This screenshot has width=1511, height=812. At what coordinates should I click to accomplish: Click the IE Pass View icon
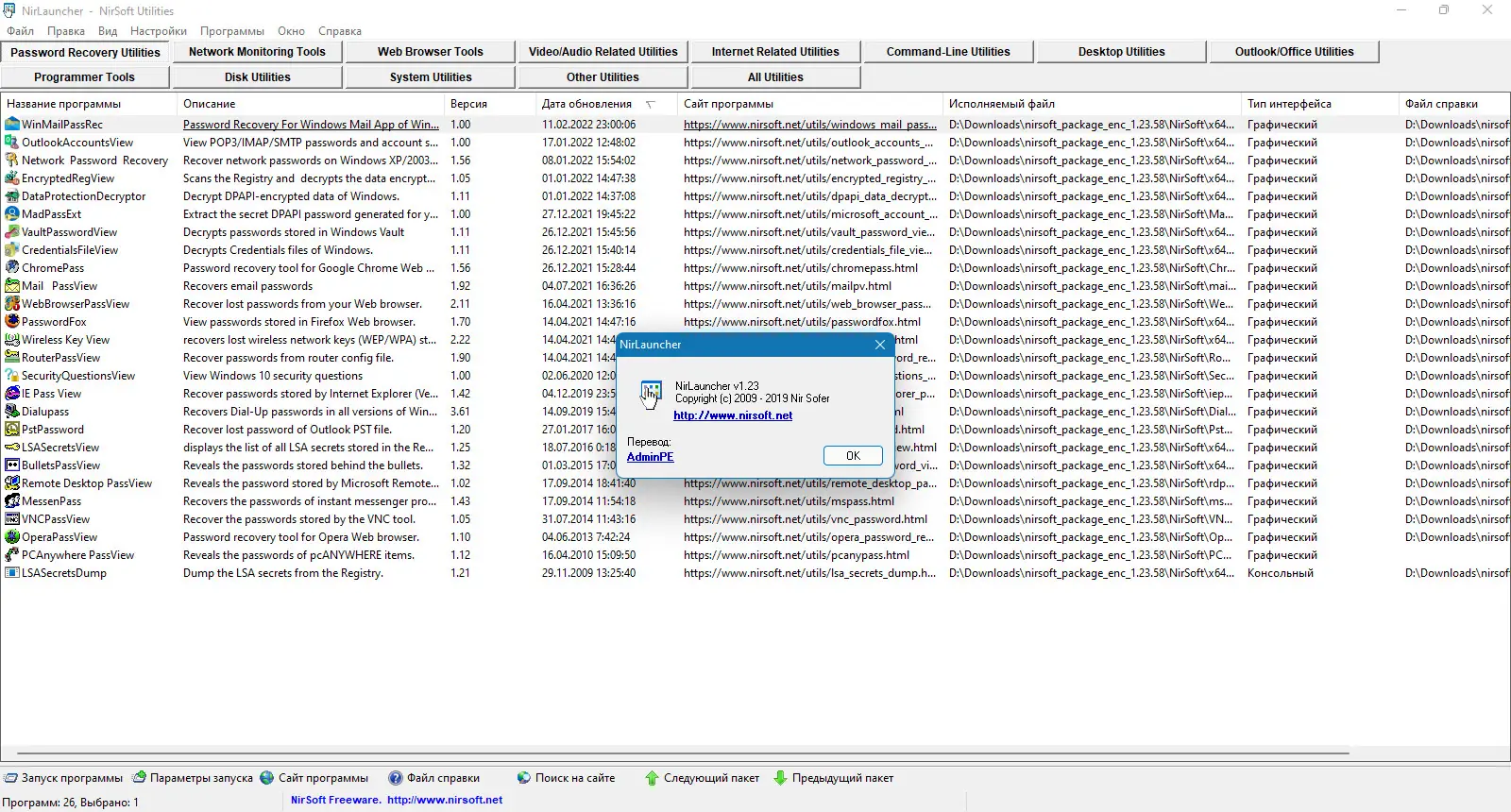click(x=12, y=394)
